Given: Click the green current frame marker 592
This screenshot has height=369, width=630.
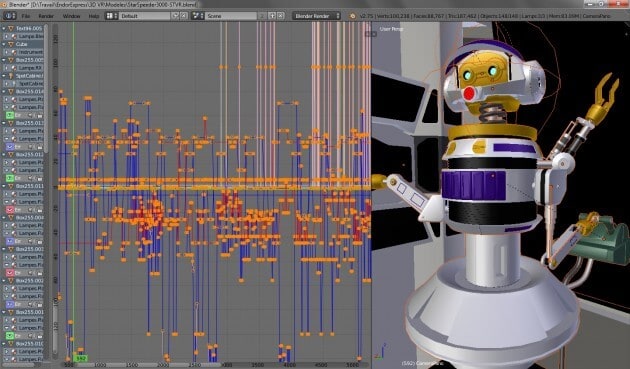Looking at the screenshot, I should (x=81, y=358).
